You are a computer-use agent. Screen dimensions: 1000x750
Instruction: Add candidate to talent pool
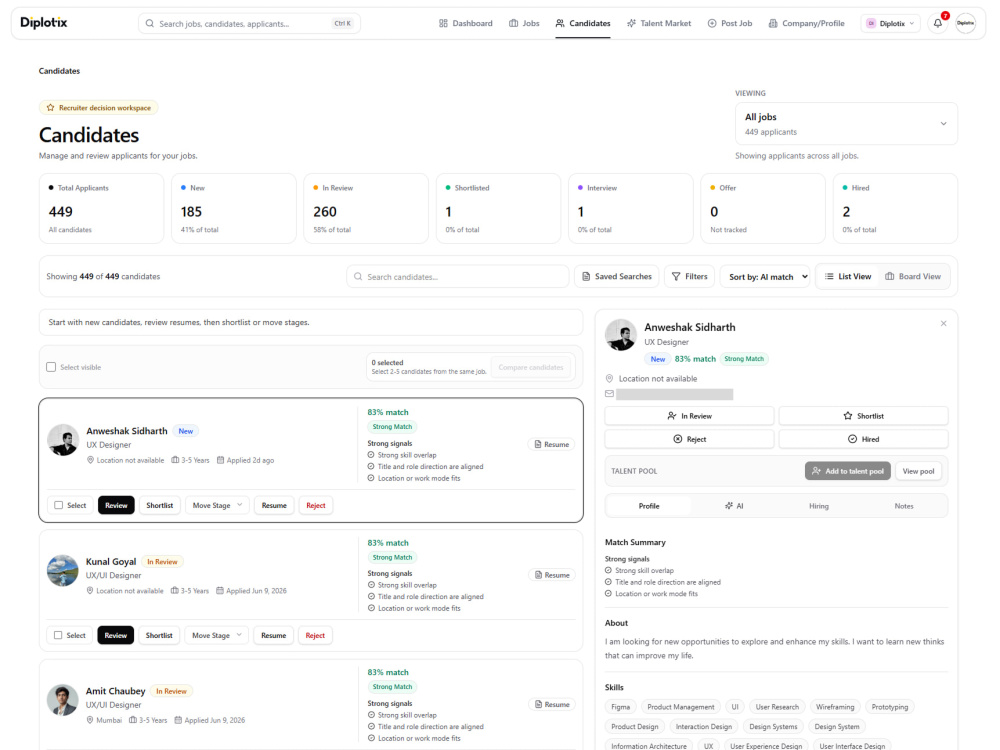848,471
